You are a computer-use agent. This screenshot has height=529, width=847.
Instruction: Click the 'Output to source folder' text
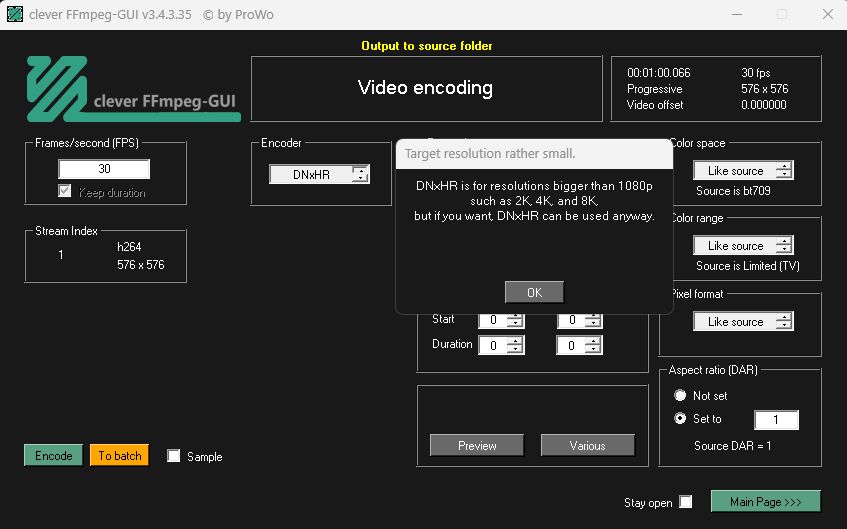click(x=427, y=46)
